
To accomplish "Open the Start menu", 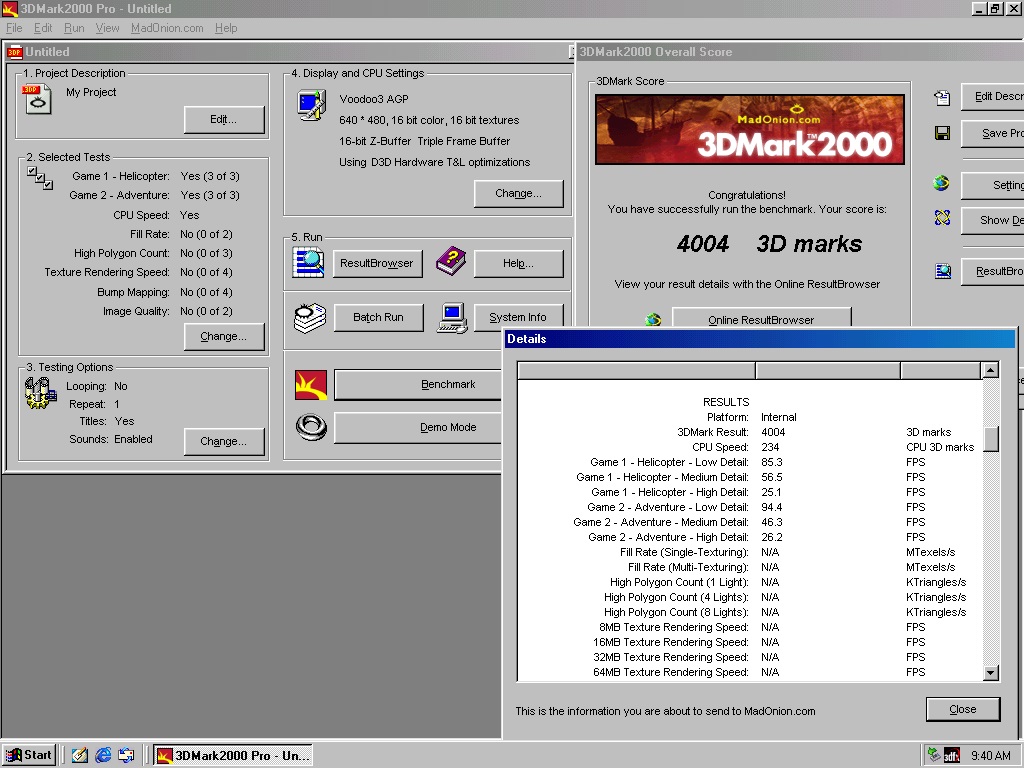I will (29, 756).
